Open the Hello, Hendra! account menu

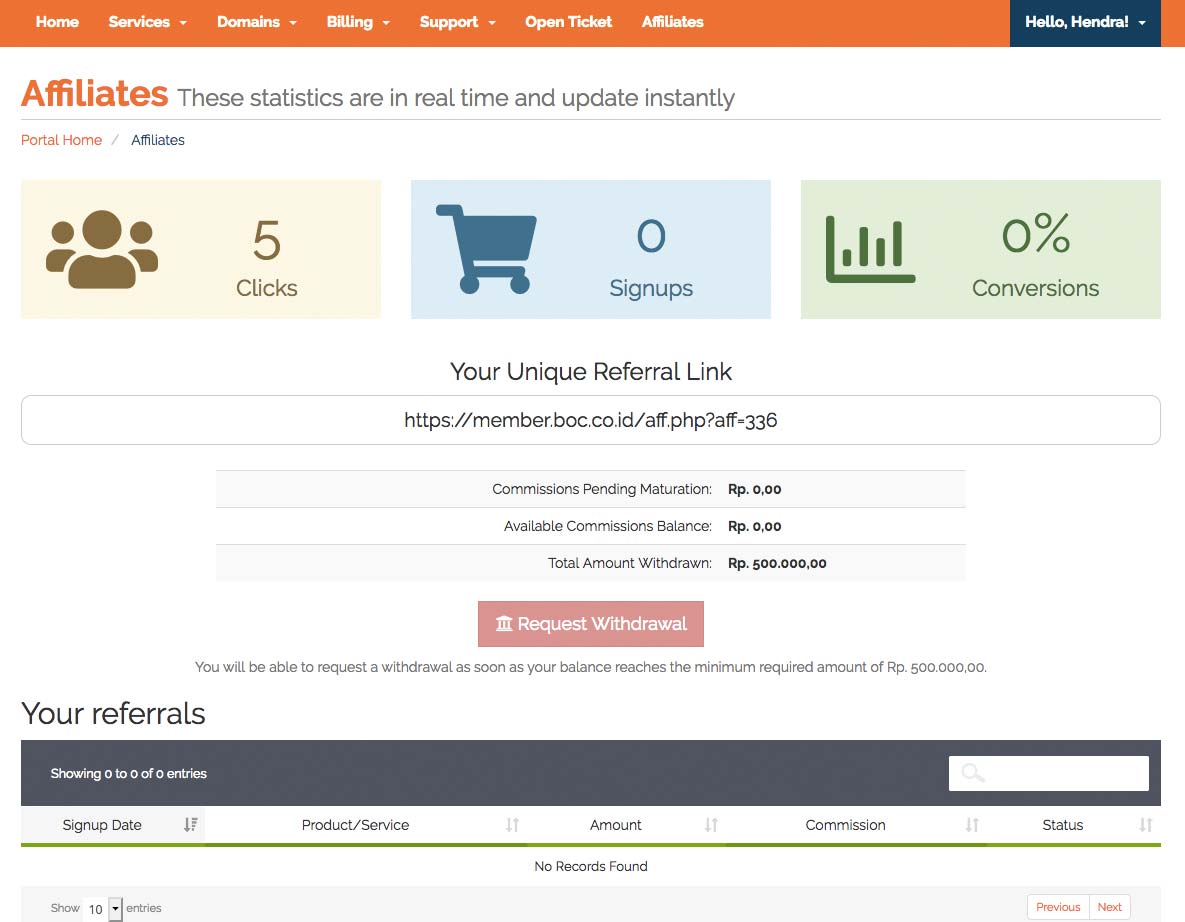coord(1085,22)
